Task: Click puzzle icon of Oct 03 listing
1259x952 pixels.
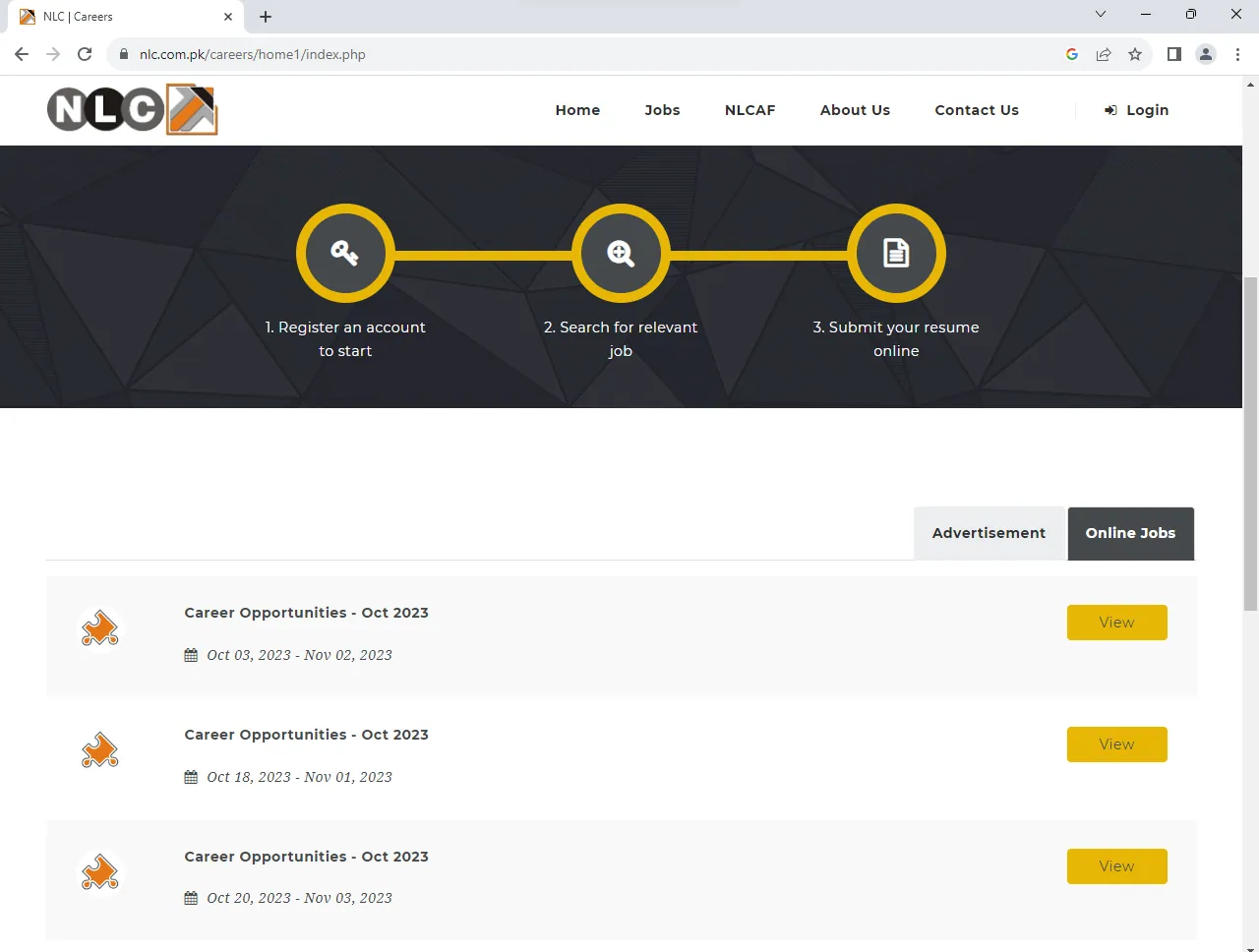Action: pyautogui.click(x=100, y=628)
